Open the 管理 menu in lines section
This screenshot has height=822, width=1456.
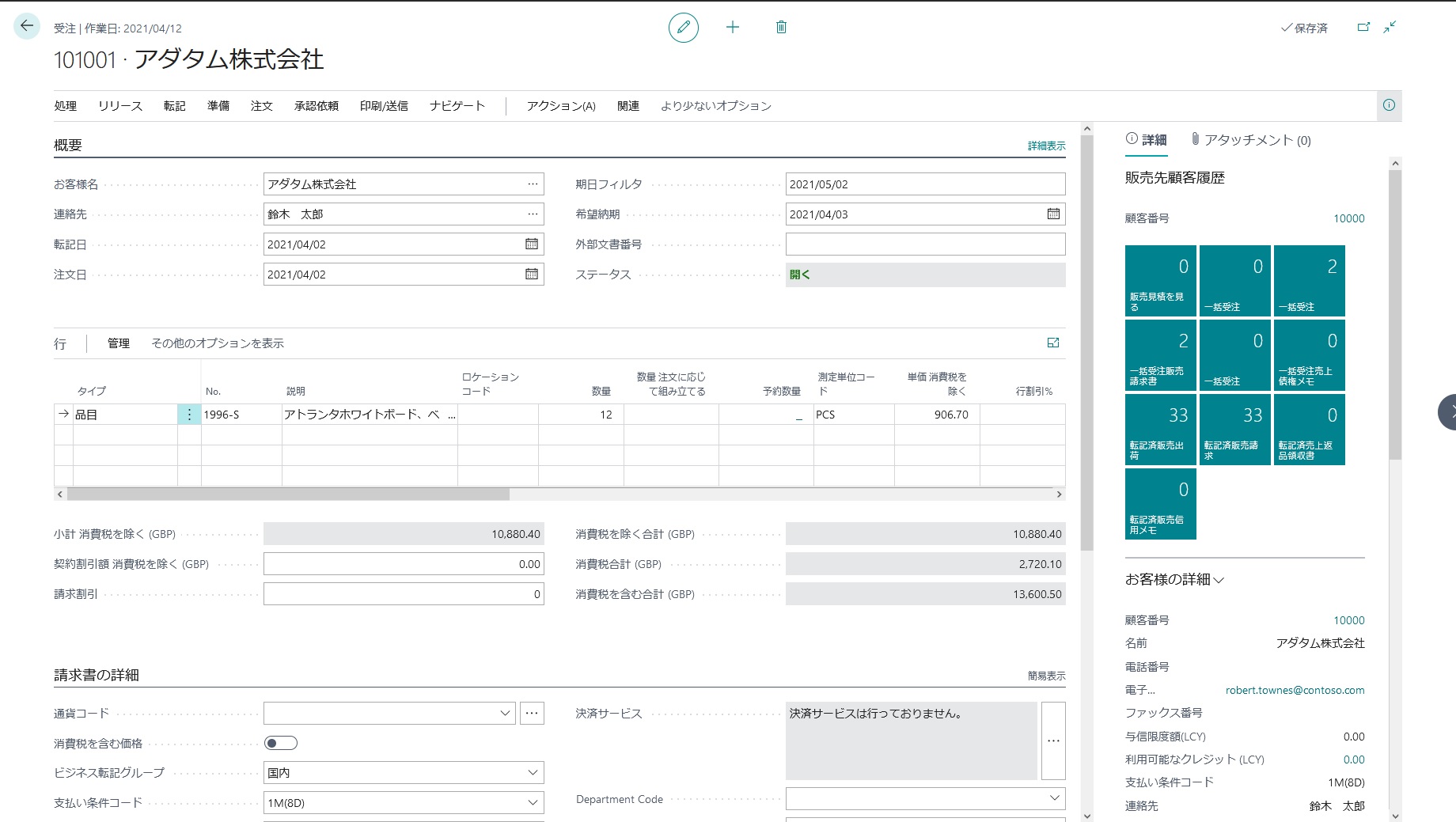click(119, 343)
